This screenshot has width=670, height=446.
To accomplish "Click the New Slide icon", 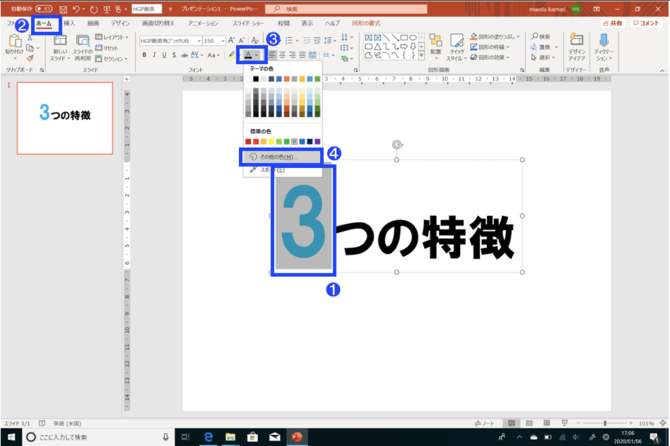I will [60, 41].
